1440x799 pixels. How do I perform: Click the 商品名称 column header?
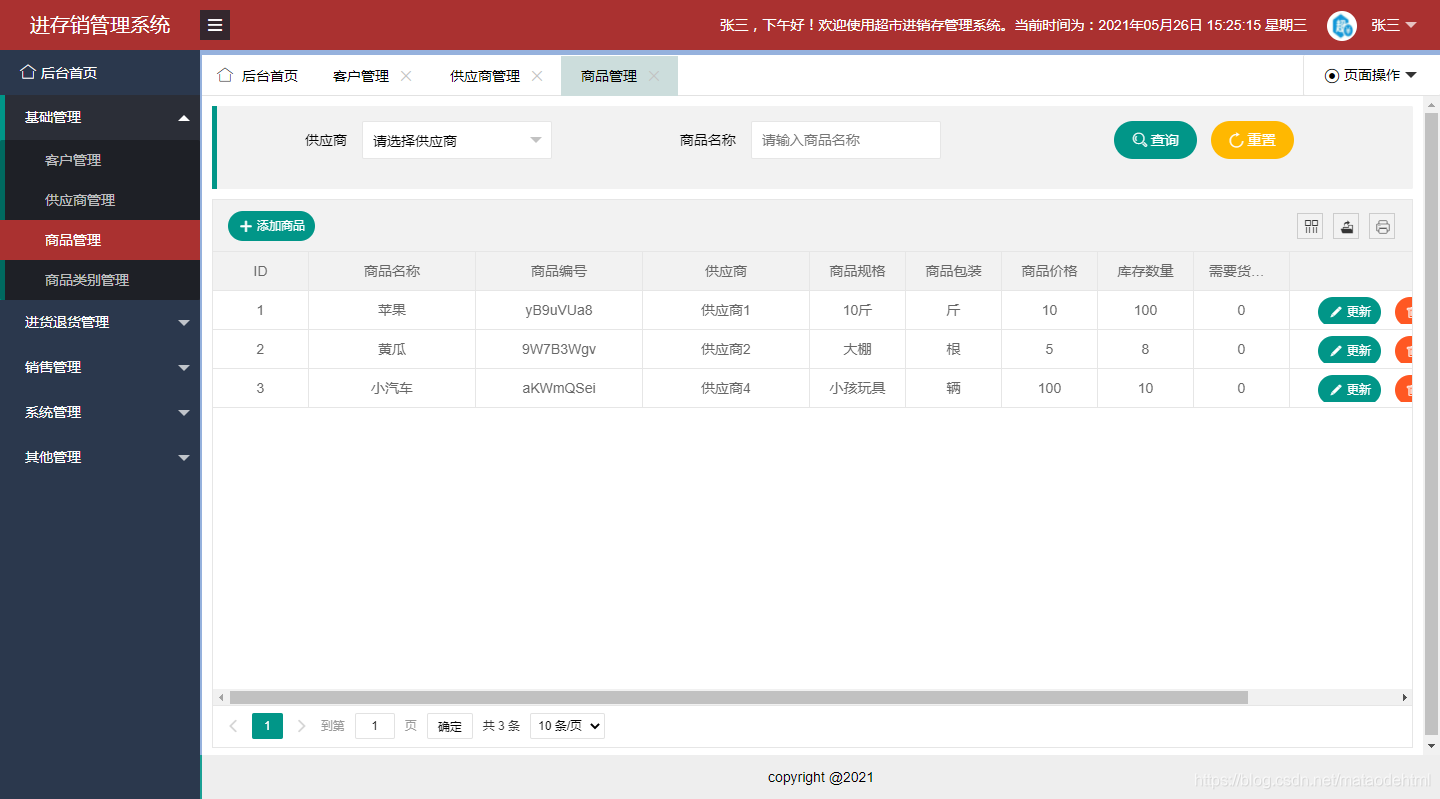[x=392, y=271]
